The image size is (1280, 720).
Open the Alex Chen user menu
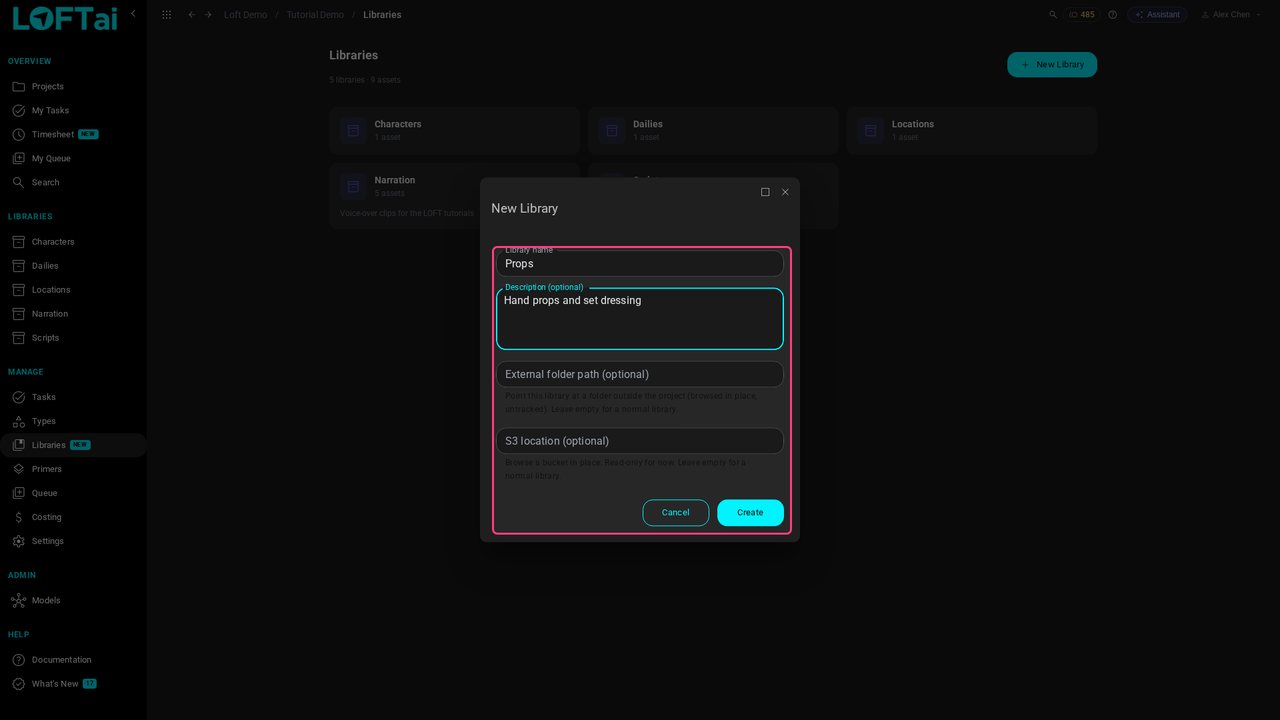(1231, 15)
